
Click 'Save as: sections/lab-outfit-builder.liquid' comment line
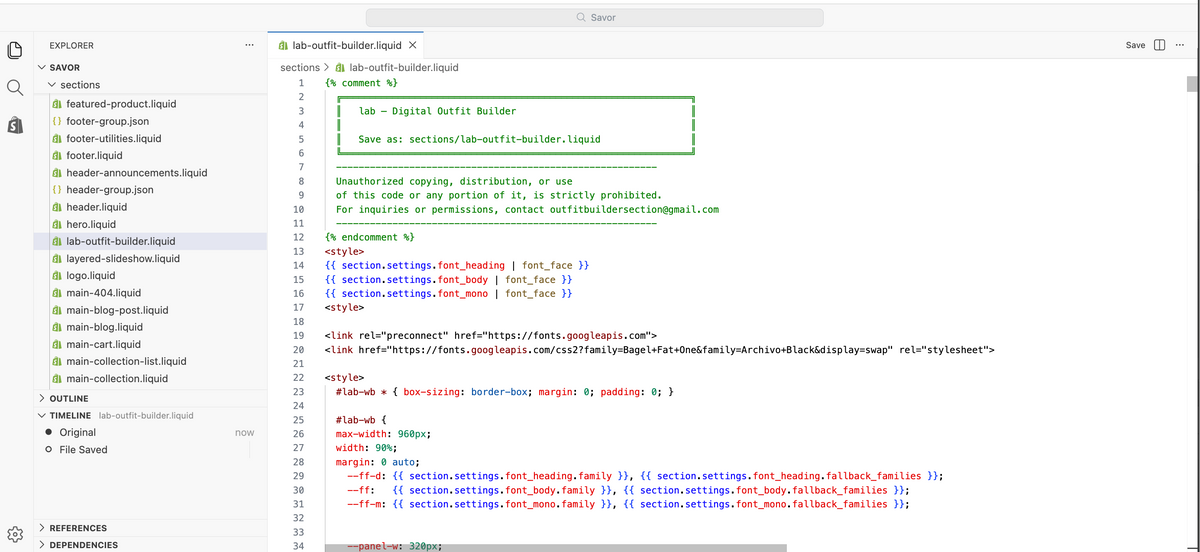click(x=479, y=139)
